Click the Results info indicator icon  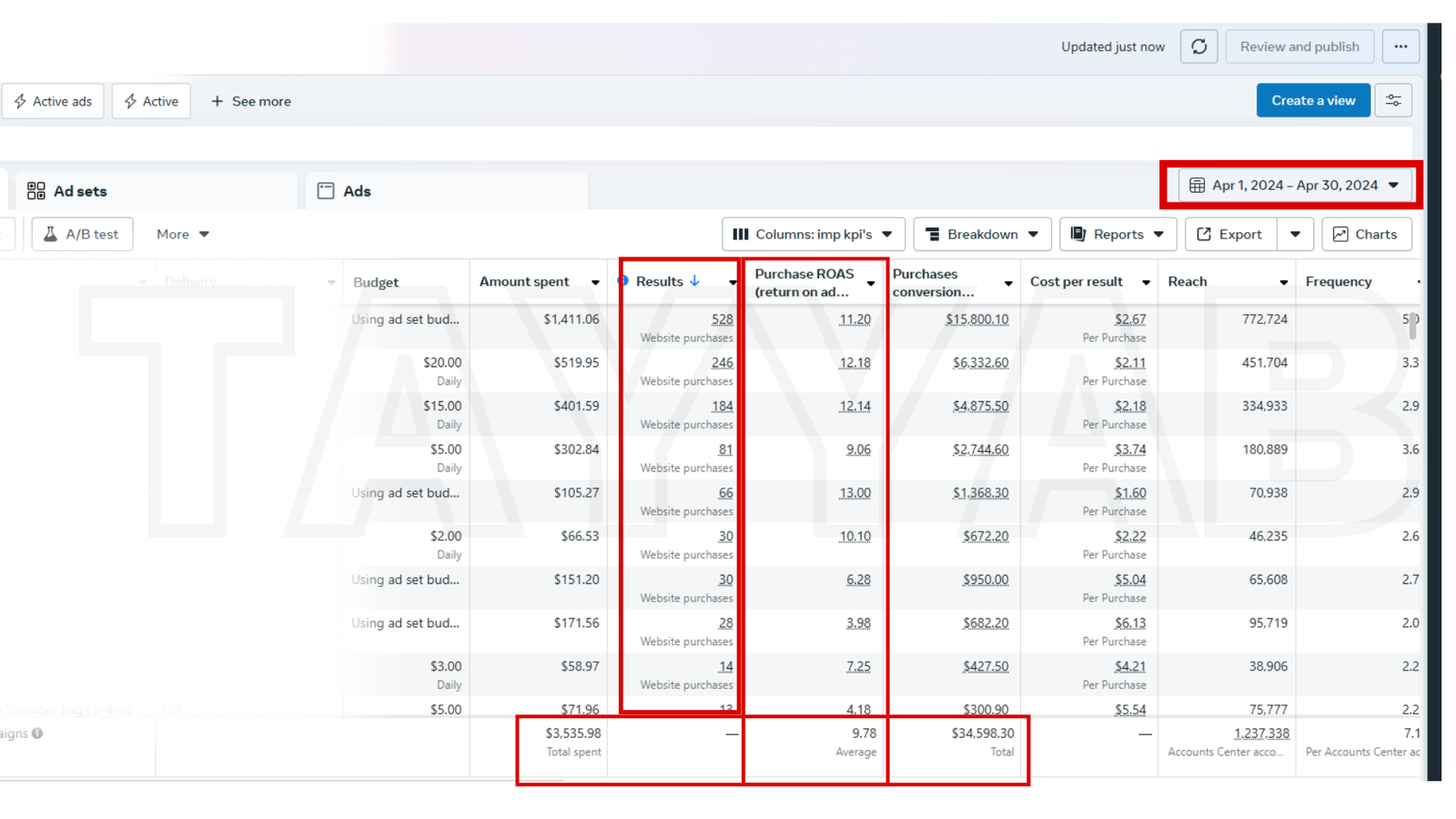click(x=623, y=281)
